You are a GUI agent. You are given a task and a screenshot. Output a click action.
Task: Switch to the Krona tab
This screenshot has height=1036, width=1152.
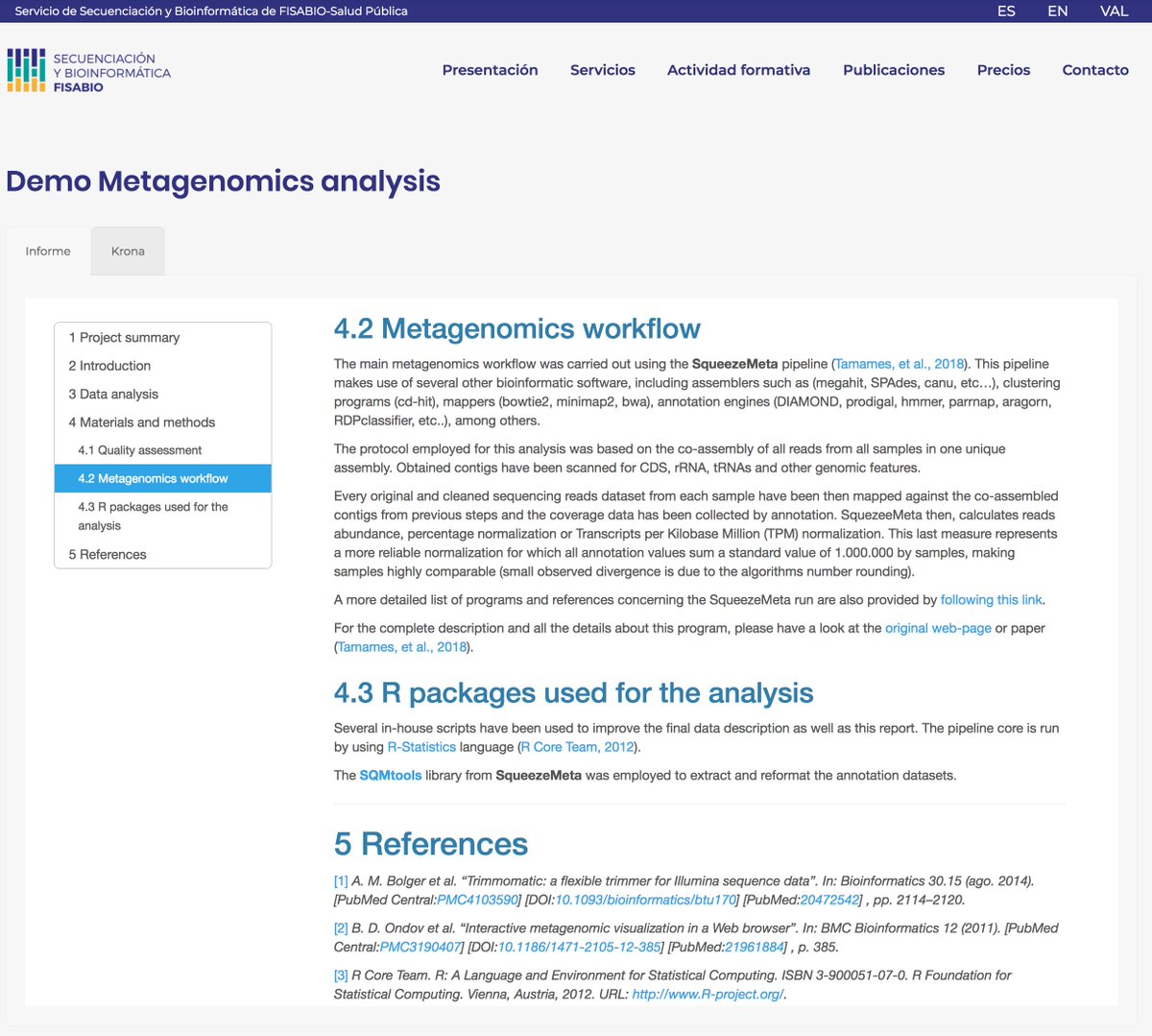tap(128, 252)
